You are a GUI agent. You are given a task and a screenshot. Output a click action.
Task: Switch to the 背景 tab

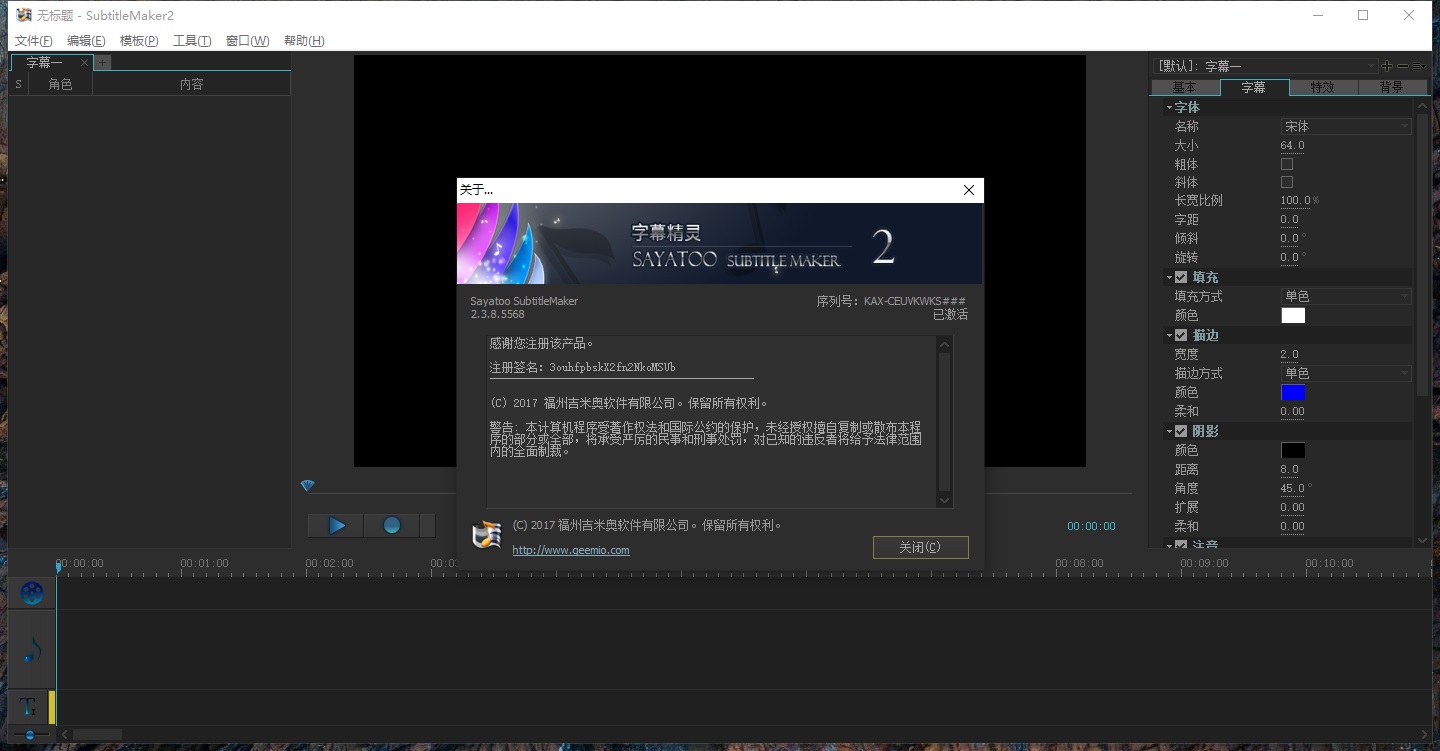tap(1391, 87)
